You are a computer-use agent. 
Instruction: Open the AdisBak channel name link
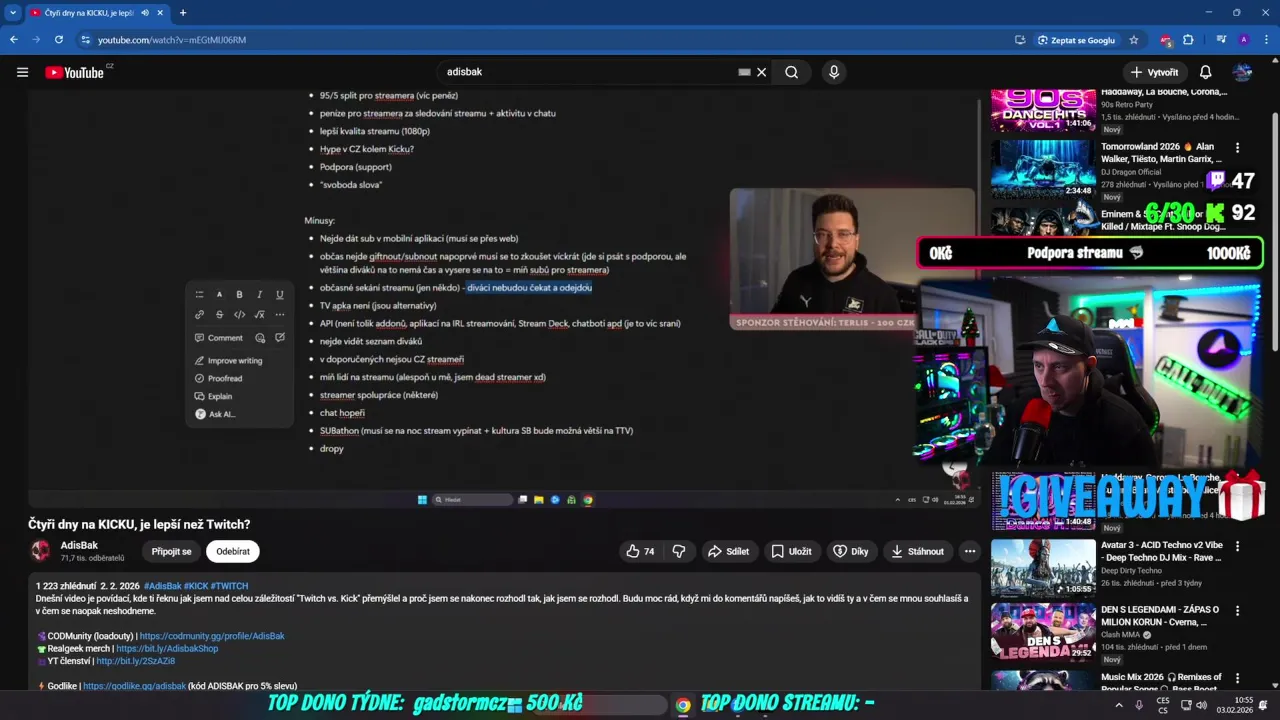click(79, 546)
